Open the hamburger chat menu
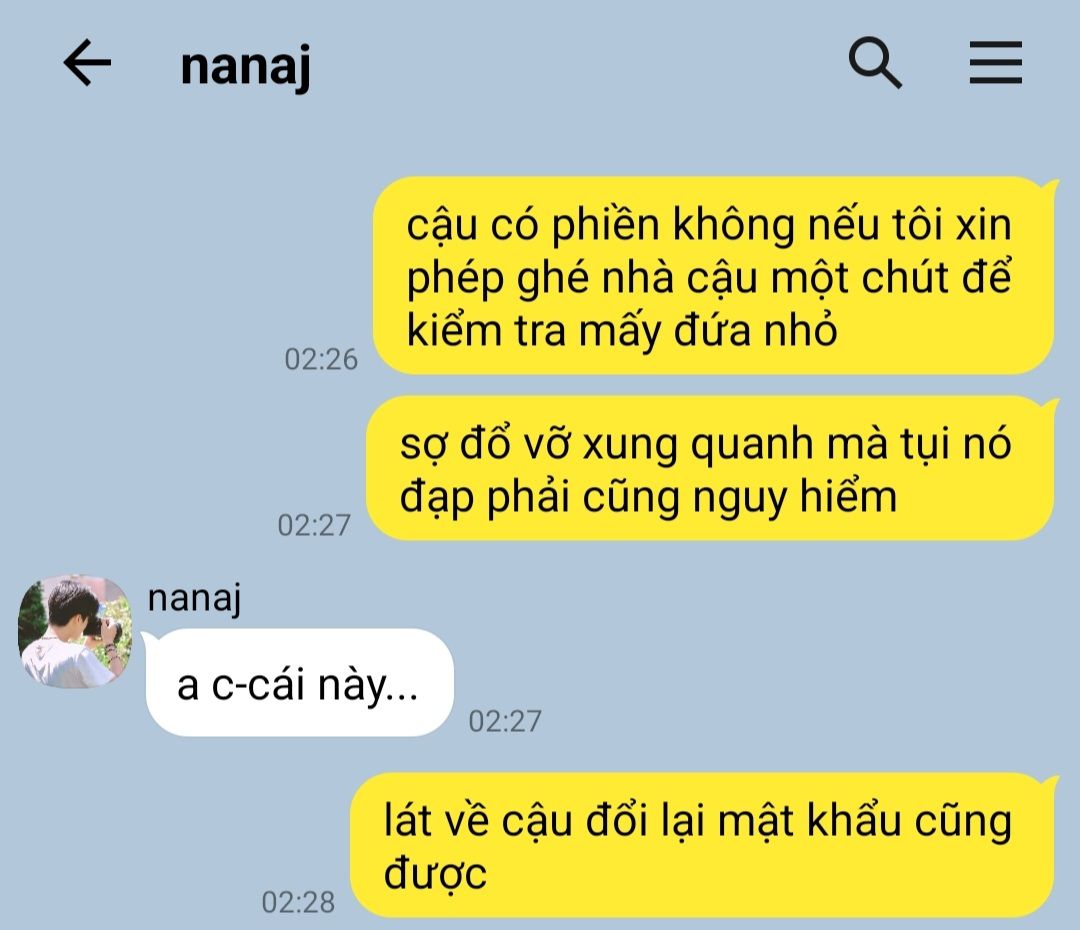 coord(995,63)
